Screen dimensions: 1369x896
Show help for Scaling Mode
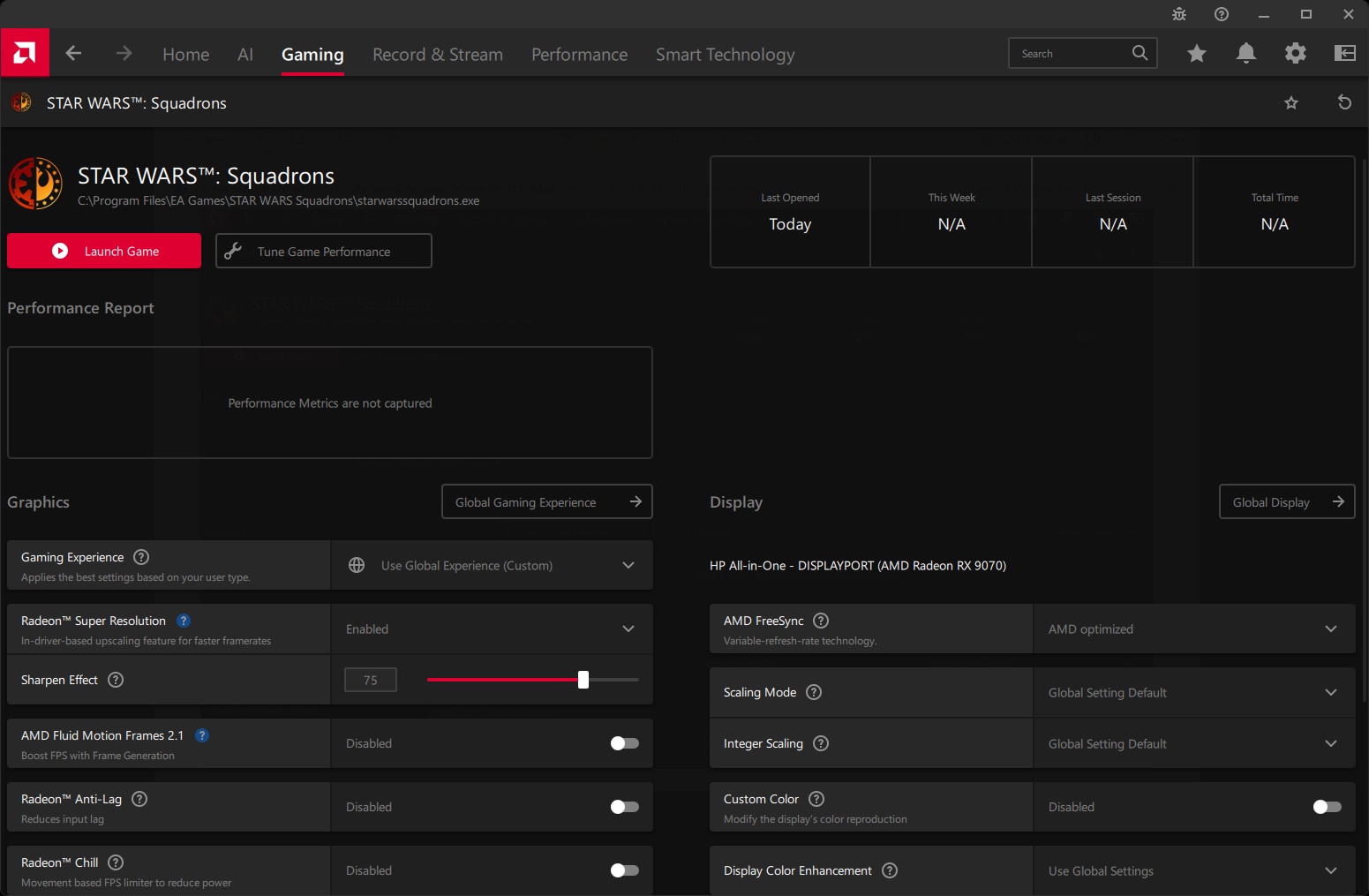click(814, 692)
